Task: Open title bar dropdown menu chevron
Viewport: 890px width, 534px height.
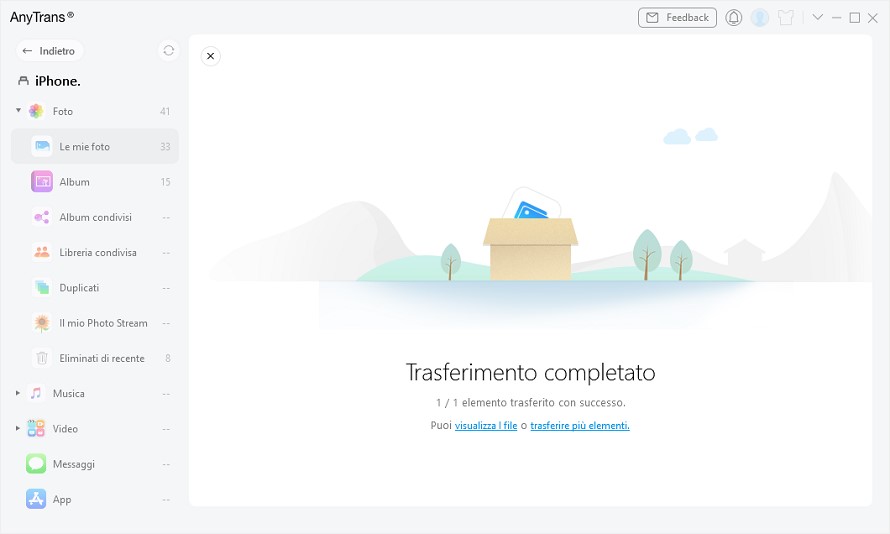Action: pyautogui.click(x=817, y=18)
